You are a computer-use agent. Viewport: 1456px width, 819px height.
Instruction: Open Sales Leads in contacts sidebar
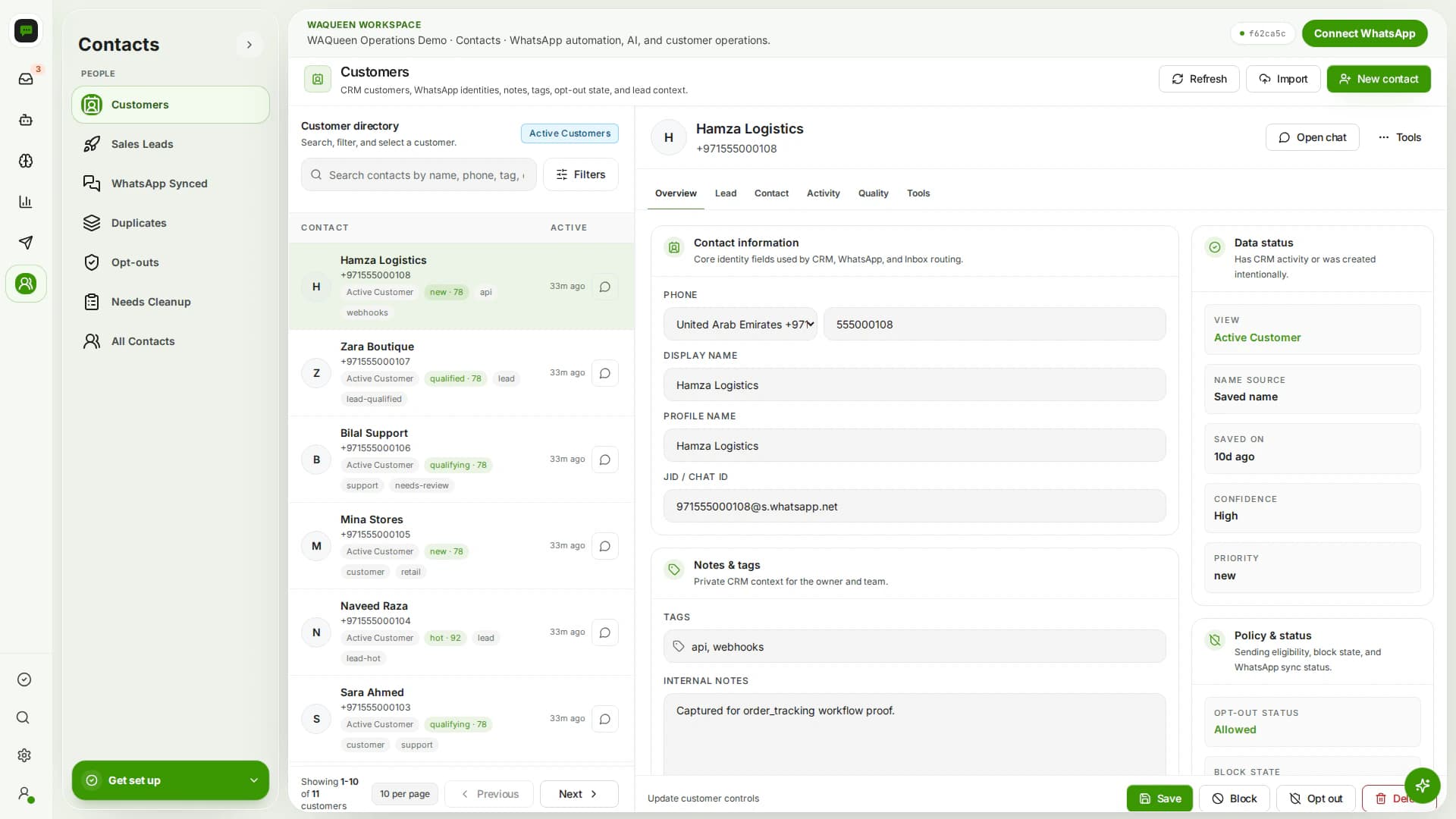[171, 144]
